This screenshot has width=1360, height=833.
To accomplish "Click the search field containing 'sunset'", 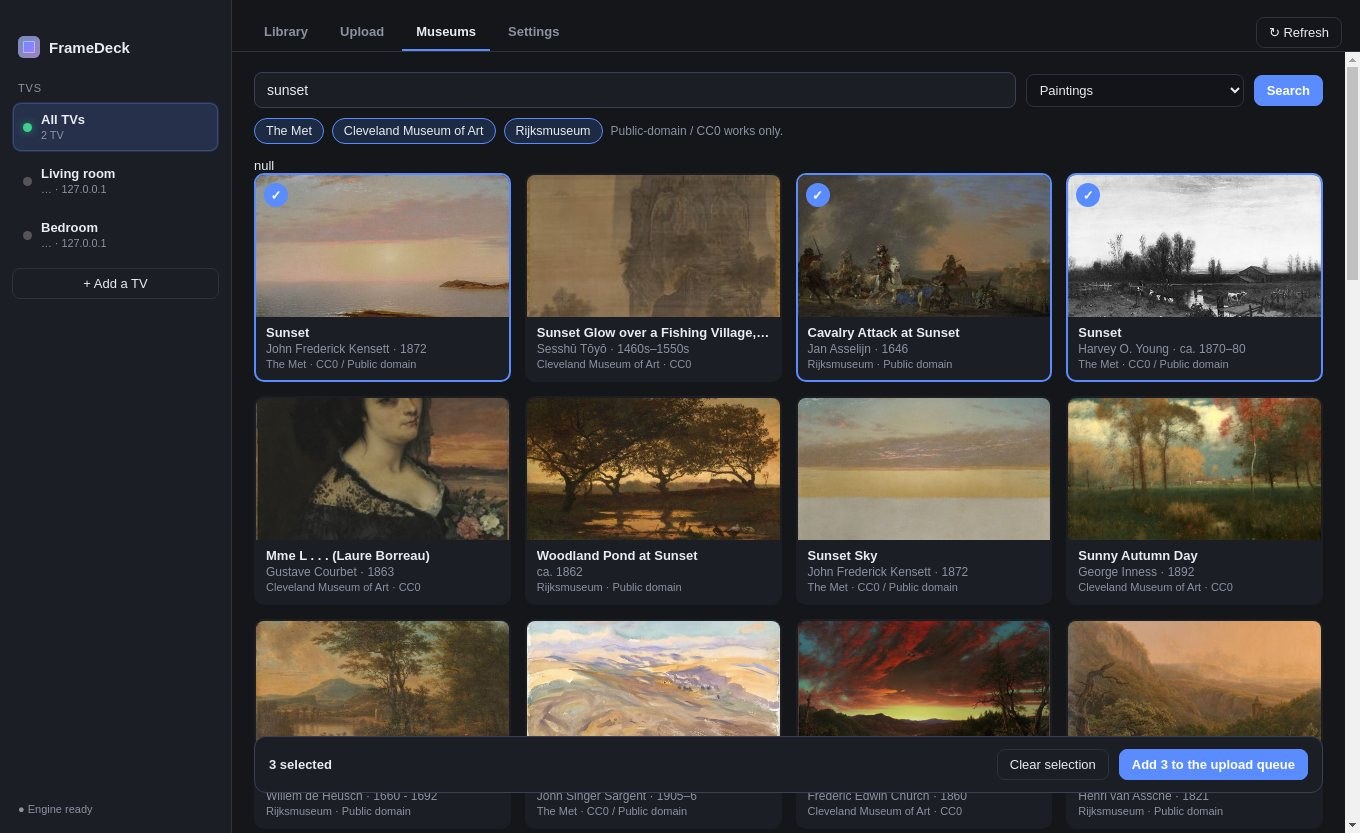I will click(634, 90).
